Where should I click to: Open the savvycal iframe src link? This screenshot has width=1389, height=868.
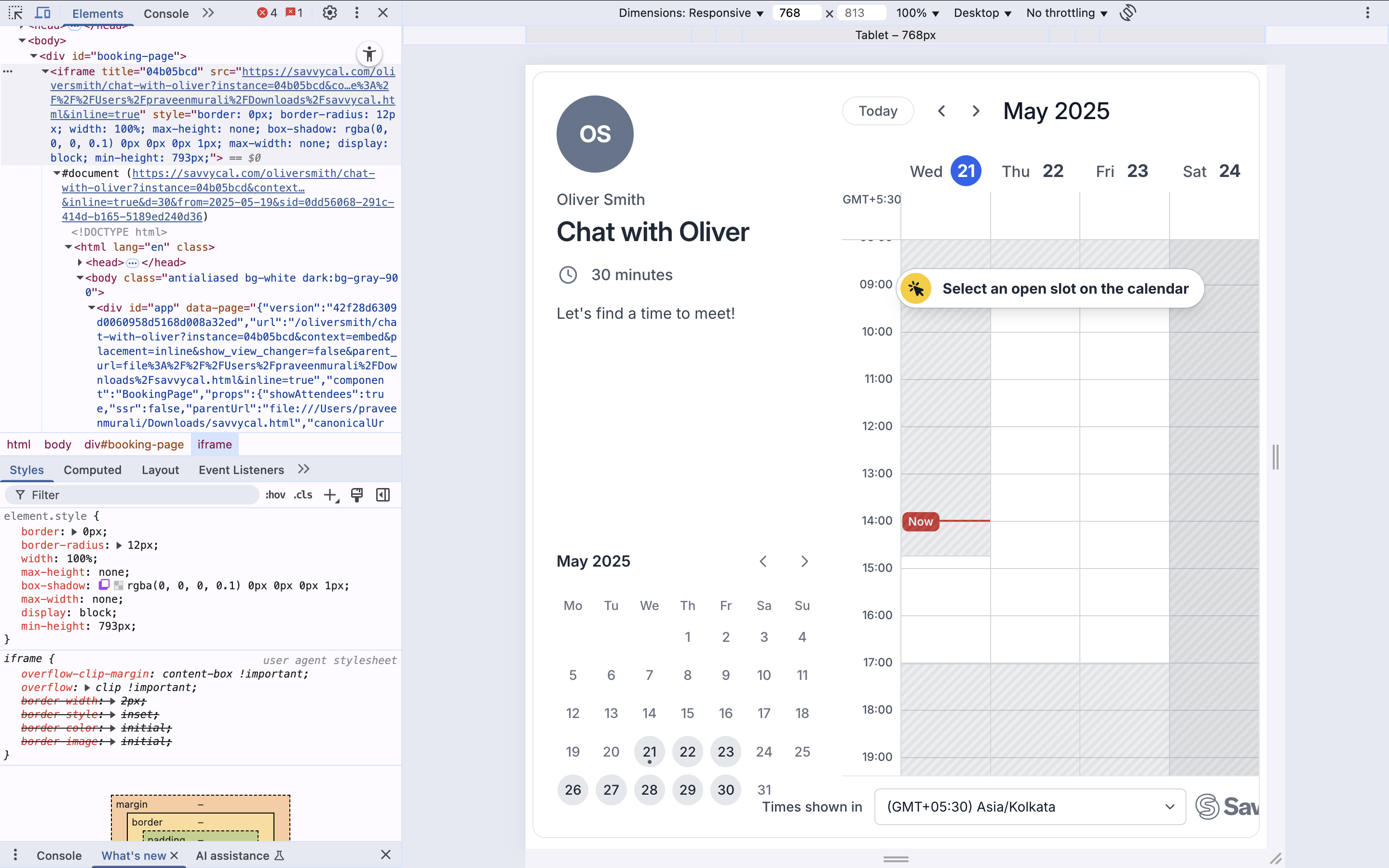click(x=223, y=93)
